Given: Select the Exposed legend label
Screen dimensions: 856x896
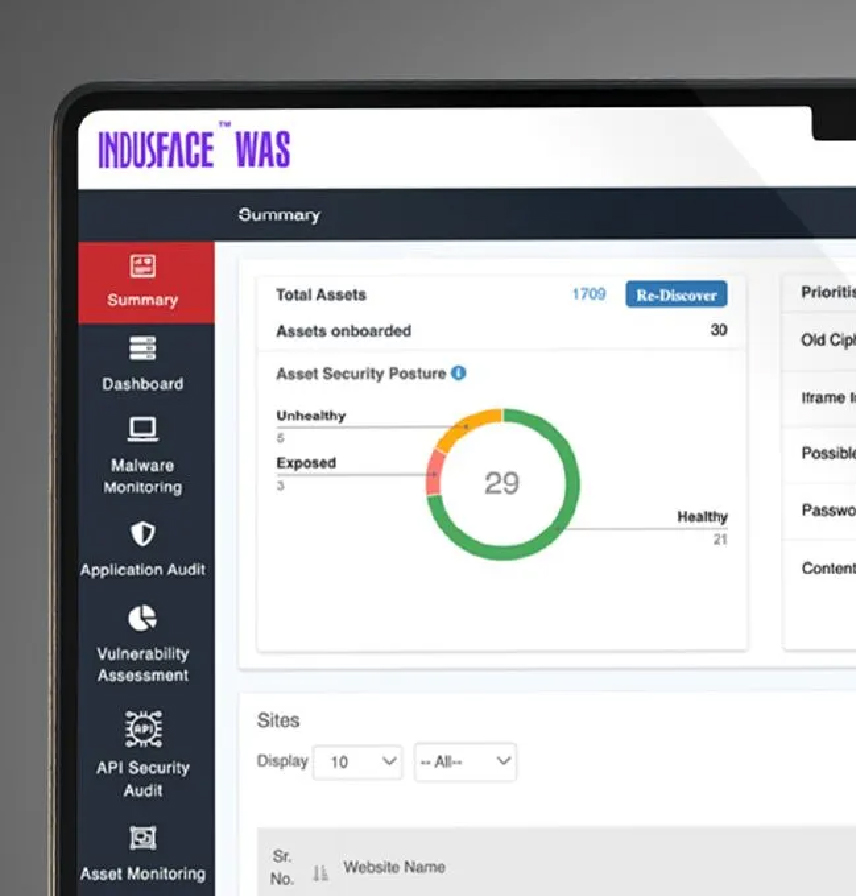Looking at the screenshot, I should (x=306, y=463).
